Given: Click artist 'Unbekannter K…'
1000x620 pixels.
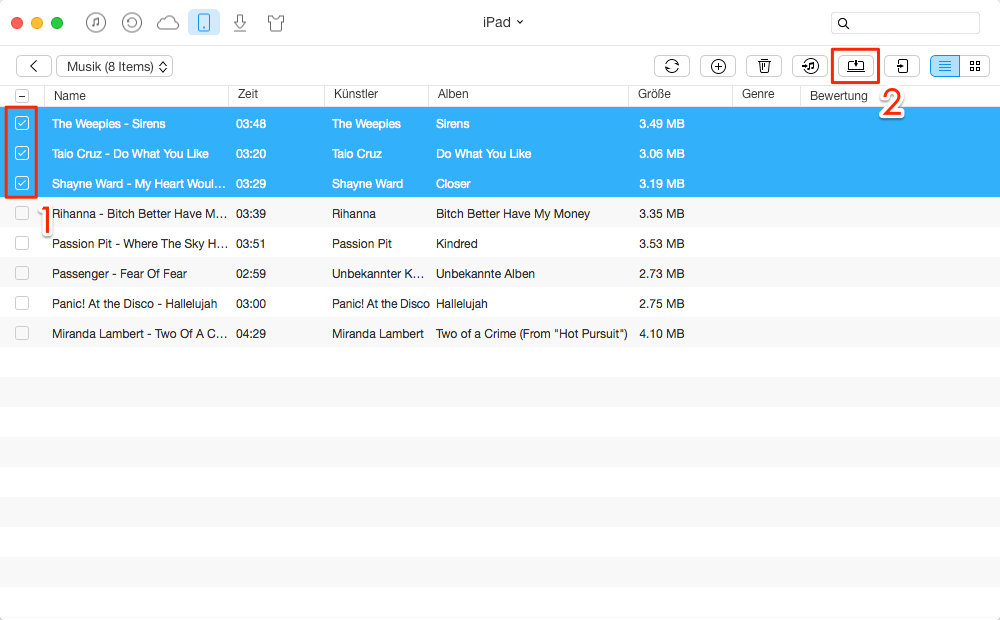Looking at the screenshot, I should 378,274.
